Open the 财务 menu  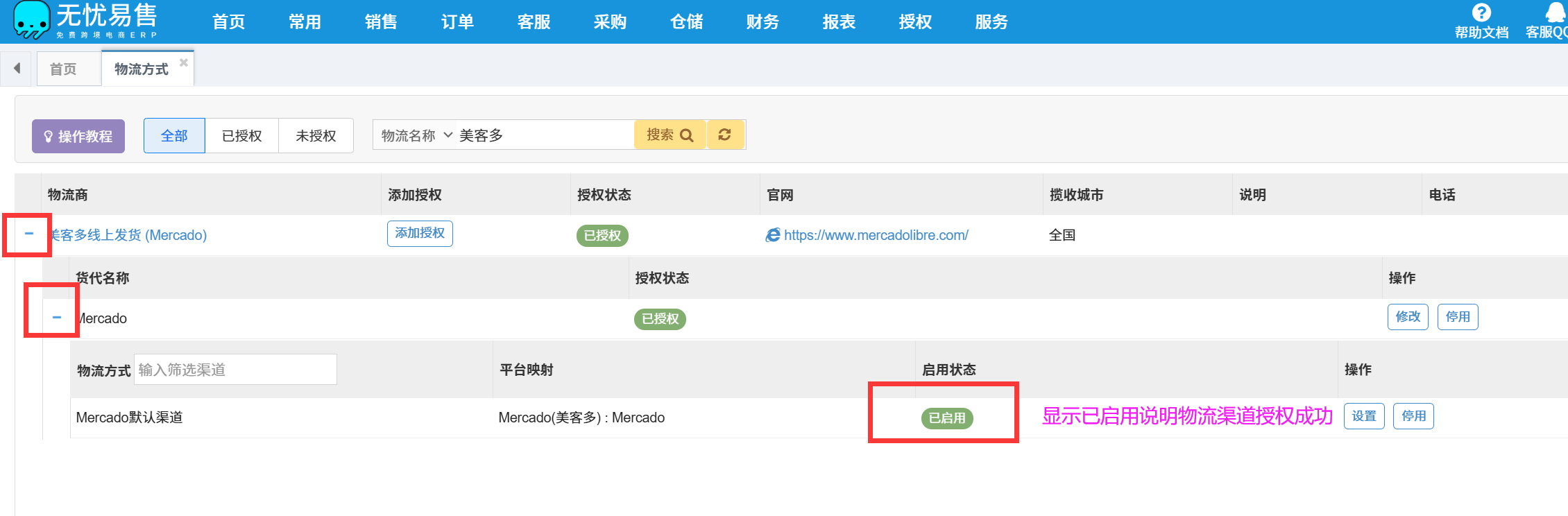coord(762,22)
